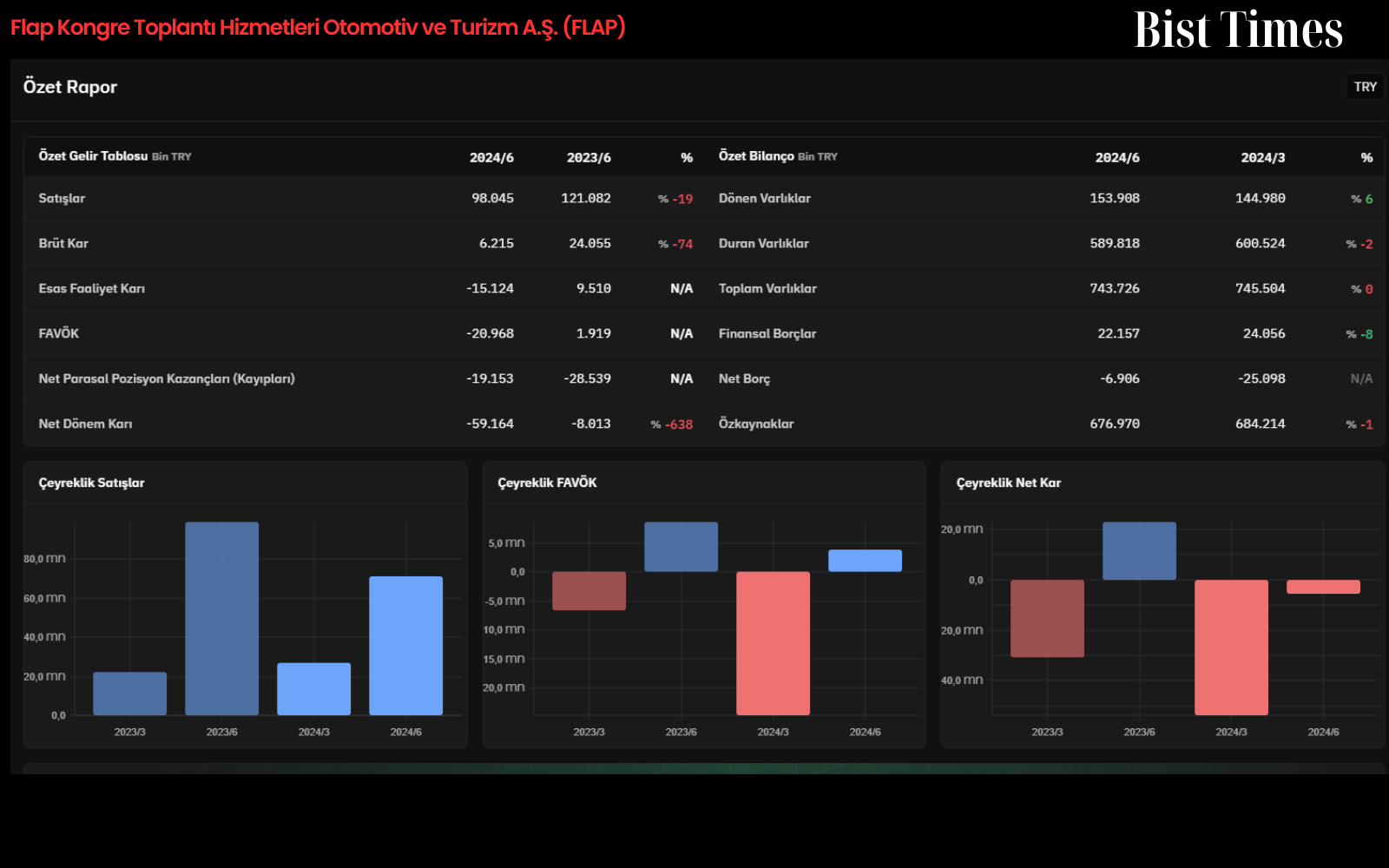Select the Satışlar row label
The image size is (1389, 868).
pos(62,199)
